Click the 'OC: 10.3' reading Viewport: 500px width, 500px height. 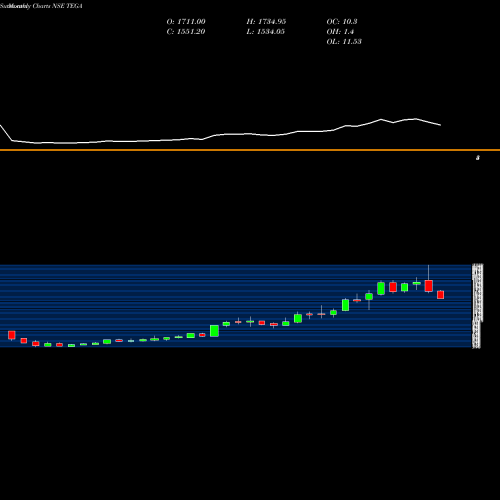(x=342, y=22)
